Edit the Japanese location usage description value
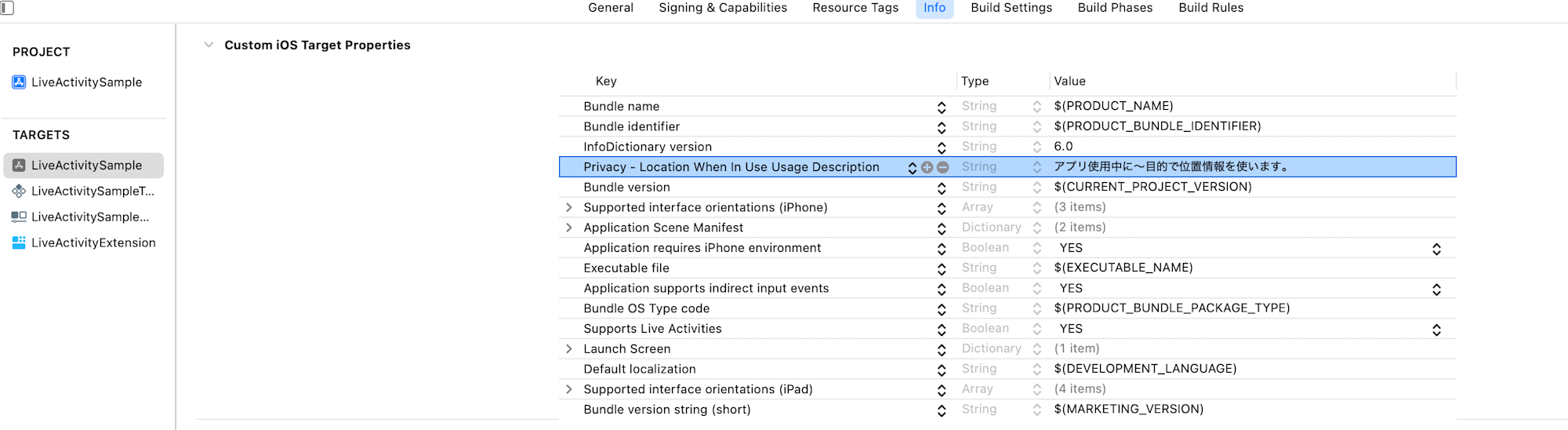 click(x=1171, y=166)
